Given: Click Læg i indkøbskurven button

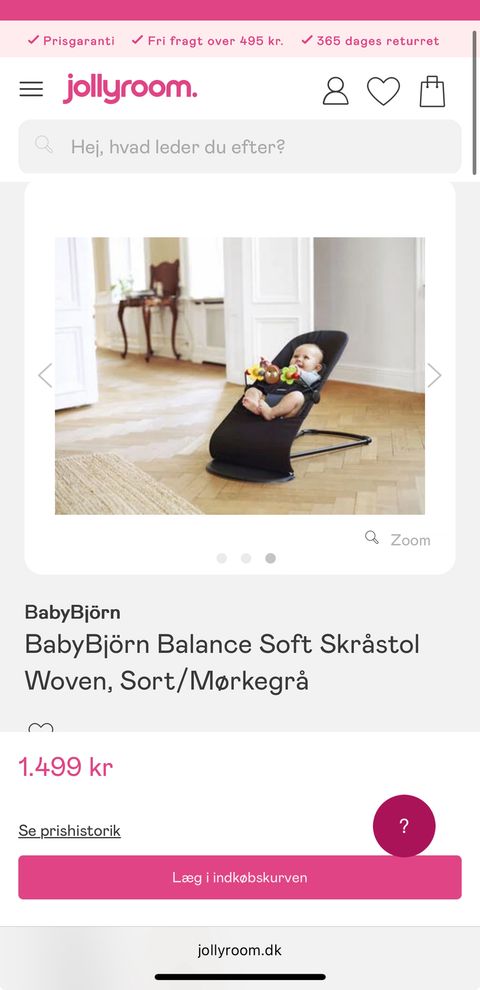Looking at the screenshot, I should pyautogui.click(x=240, y=878).
